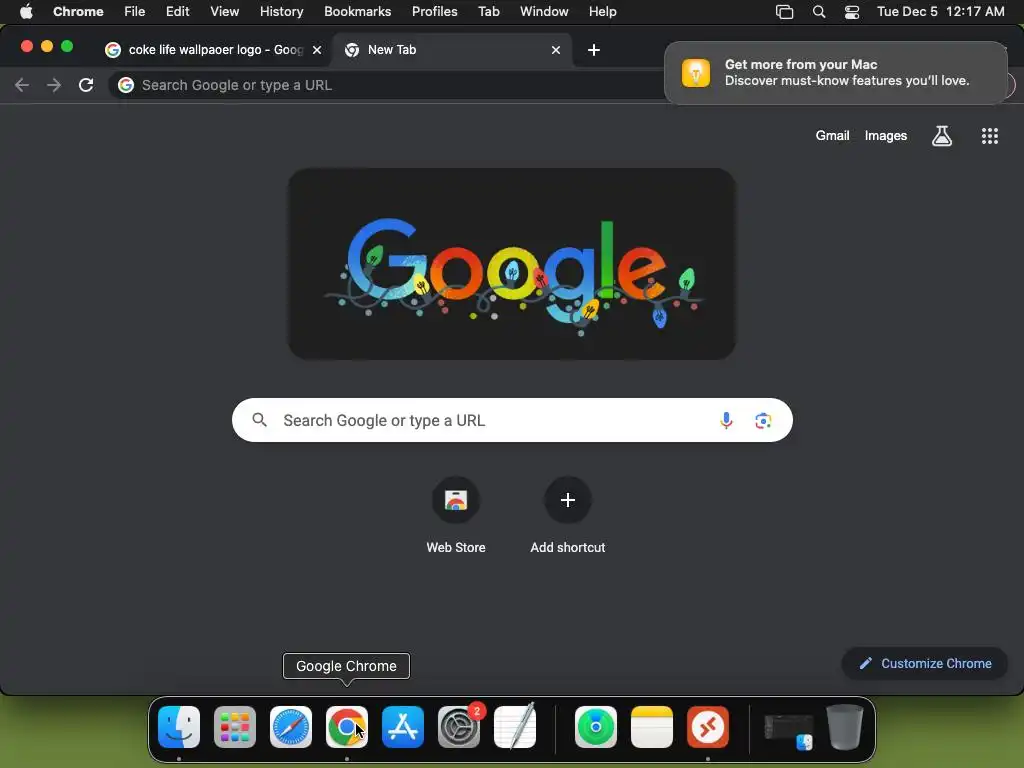Open the Gmail link
Image resolution: width=1024 pixels, height=768 pixels.
(x=832, y=135)
